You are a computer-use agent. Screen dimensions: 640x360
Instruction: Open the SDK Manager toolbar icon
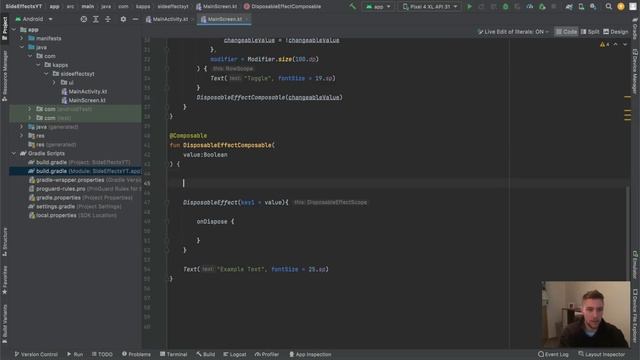(x=593, y=7)
